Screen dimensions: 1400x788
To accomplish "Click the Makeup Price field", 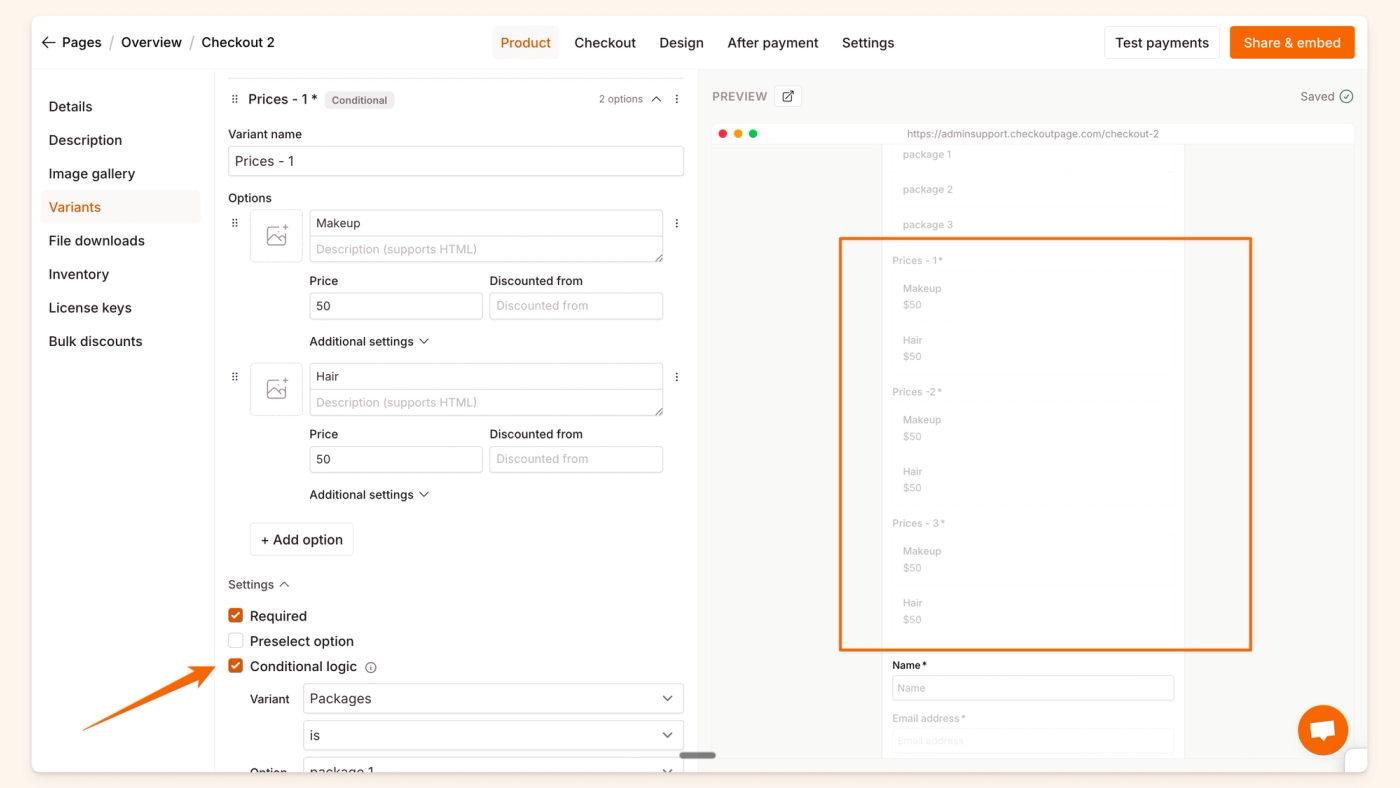I will [x=396, y=306].
